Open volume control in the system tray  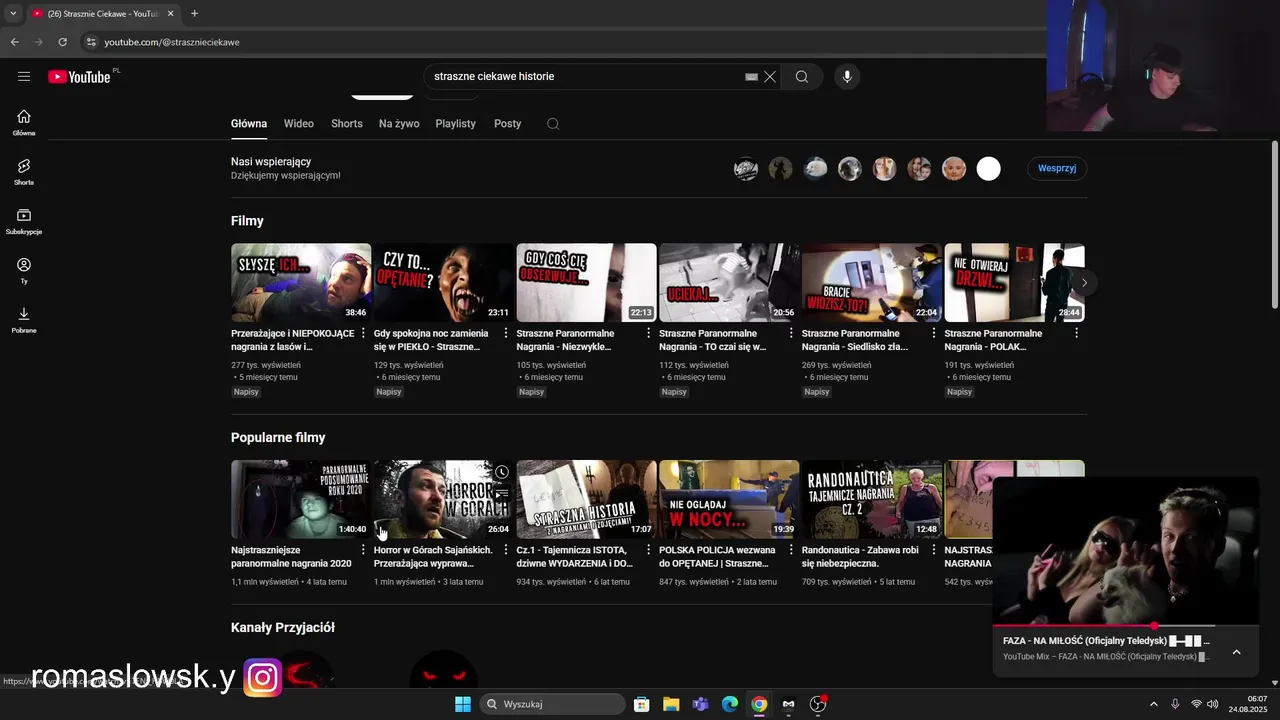[x=1212, y=704]
